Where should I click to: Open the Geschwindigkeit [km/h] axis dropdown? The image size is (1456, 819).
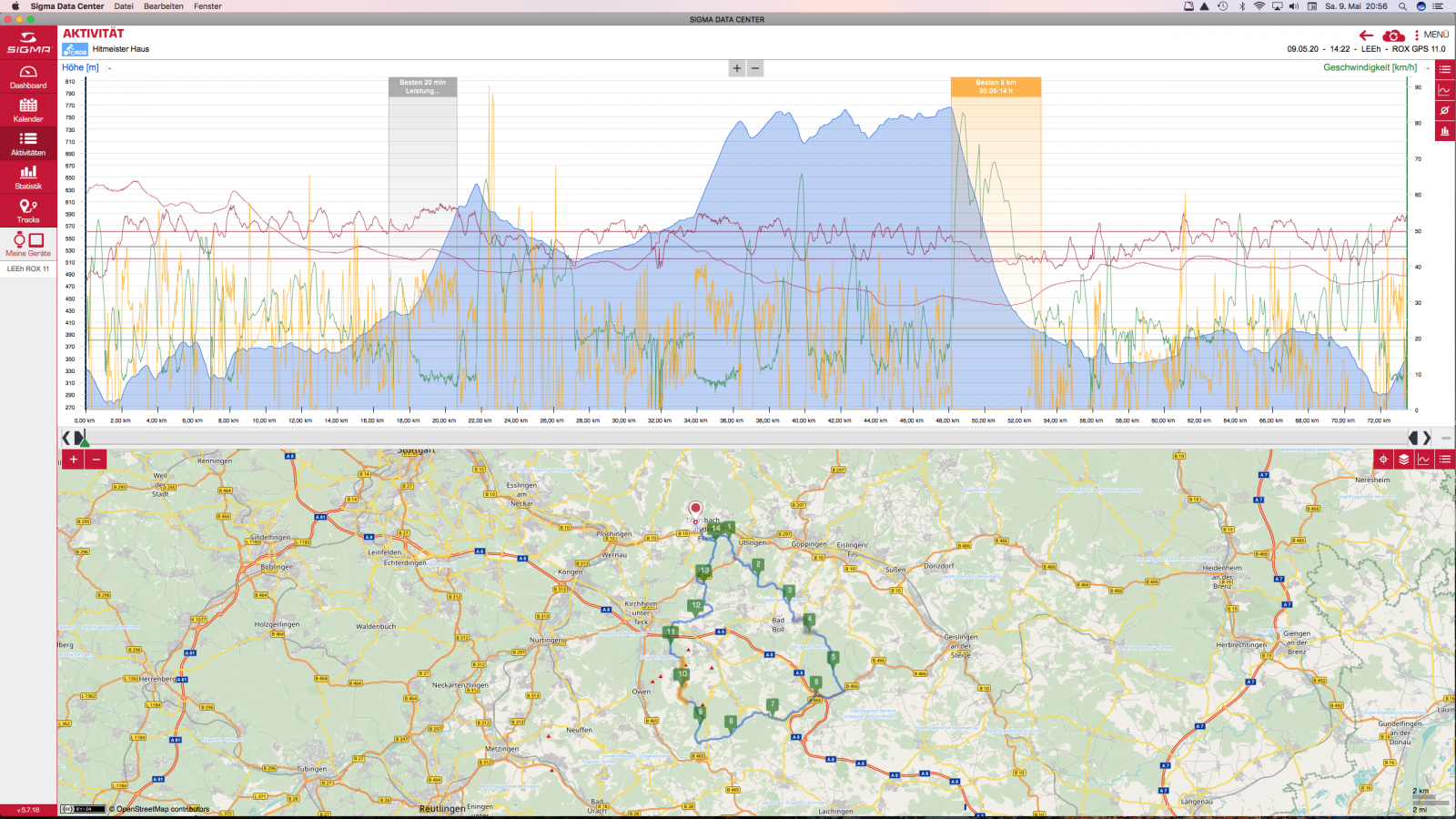(x=1427, y=68)
